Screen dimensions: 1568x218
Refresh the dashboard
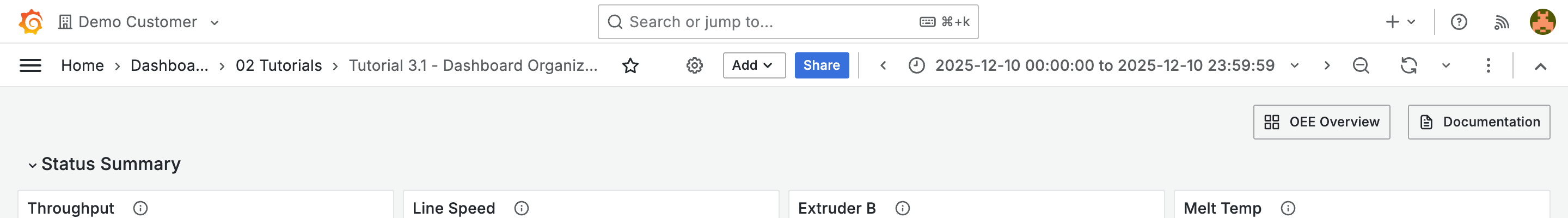coord(1408,65)
